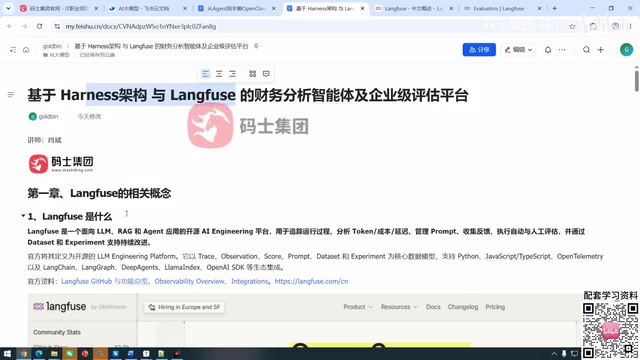Click the 第一章、Langfuse的相关概念 heading
Screen dimensions: 640x360
(99, 193)
